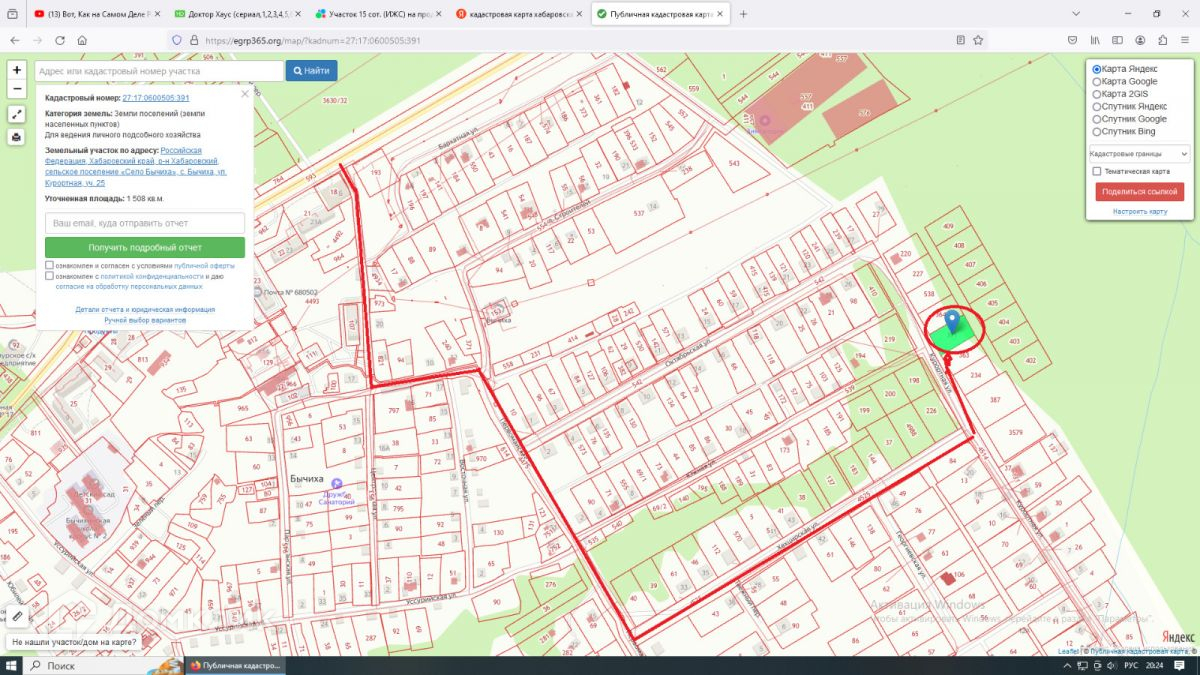1200x675 pixels.
Task: Reload the page in browser
Action: pos(60,41)
